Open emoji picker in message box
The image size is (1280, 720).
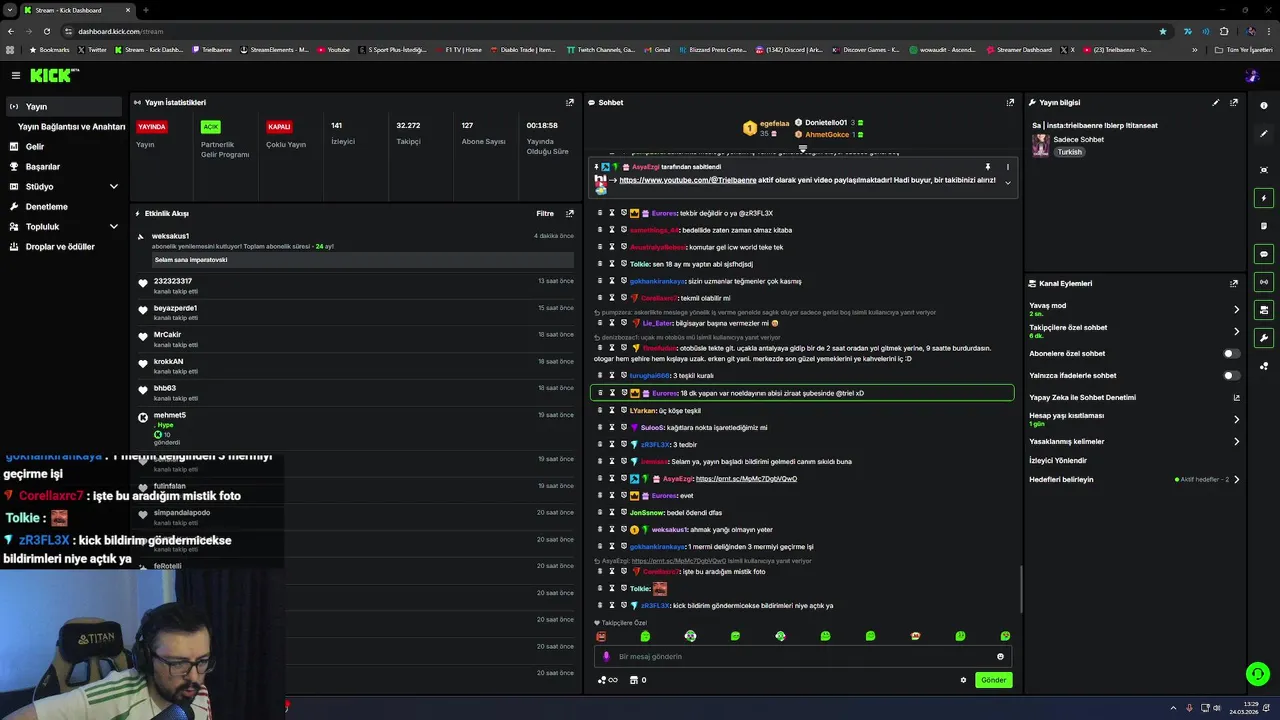(x=1000, y=657)
